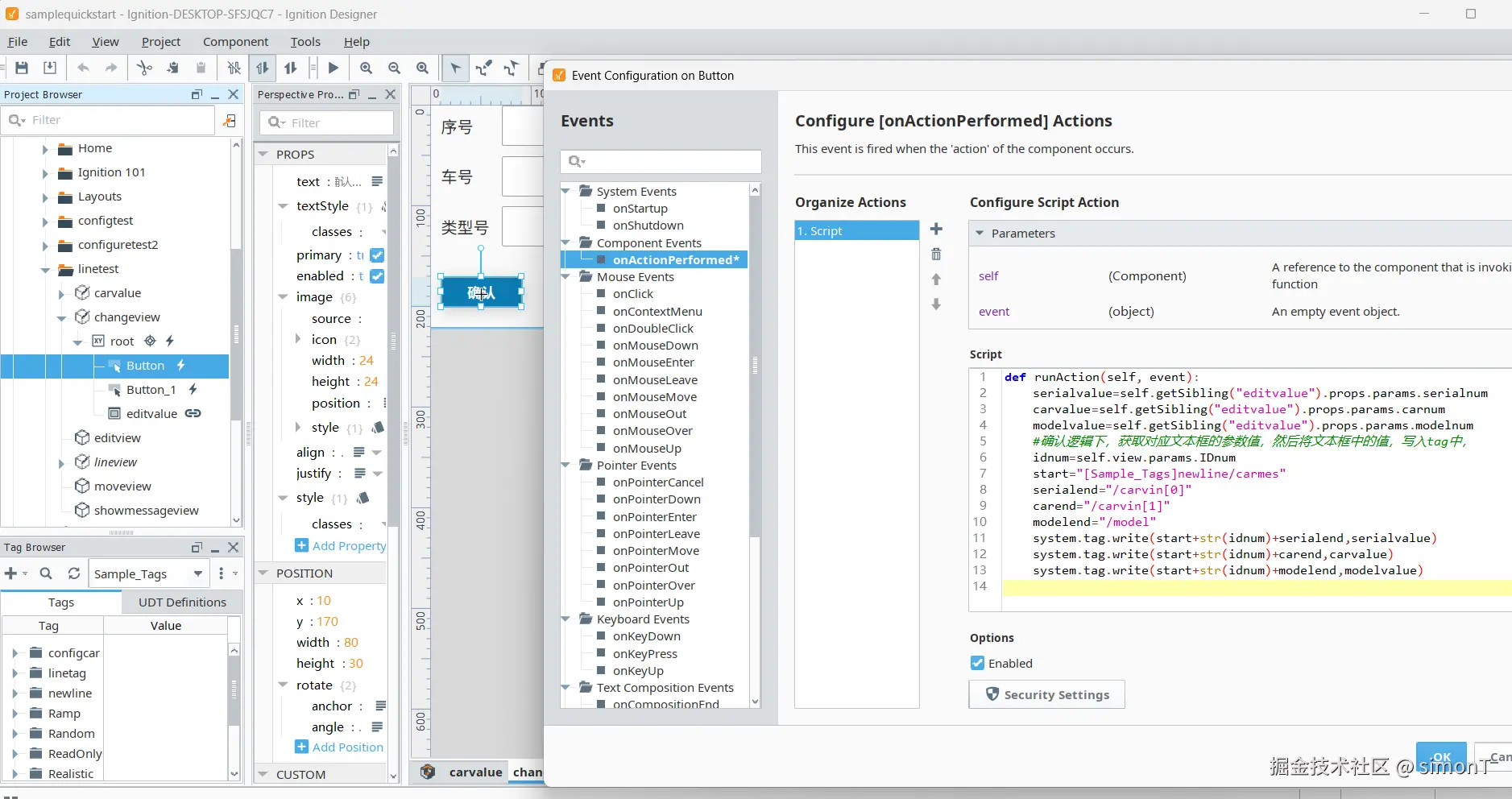Expand the Ignition 101 folder
This screenshot has height=799, width=1512.
45,173
